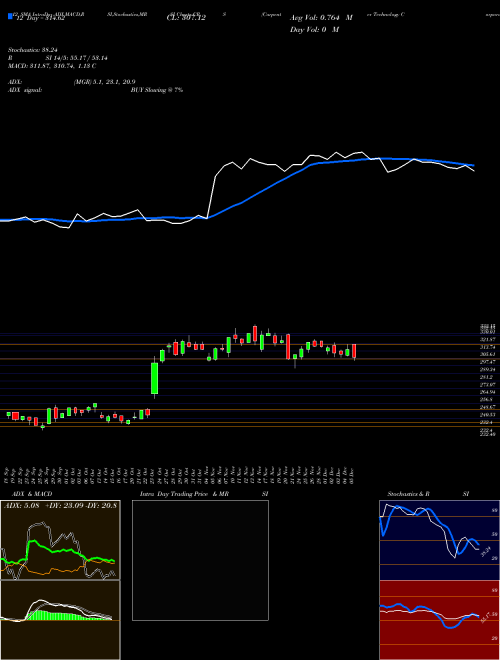Click the "CL: 307.12" closing price text
This screenshot has height=660, width=500.
186,18
